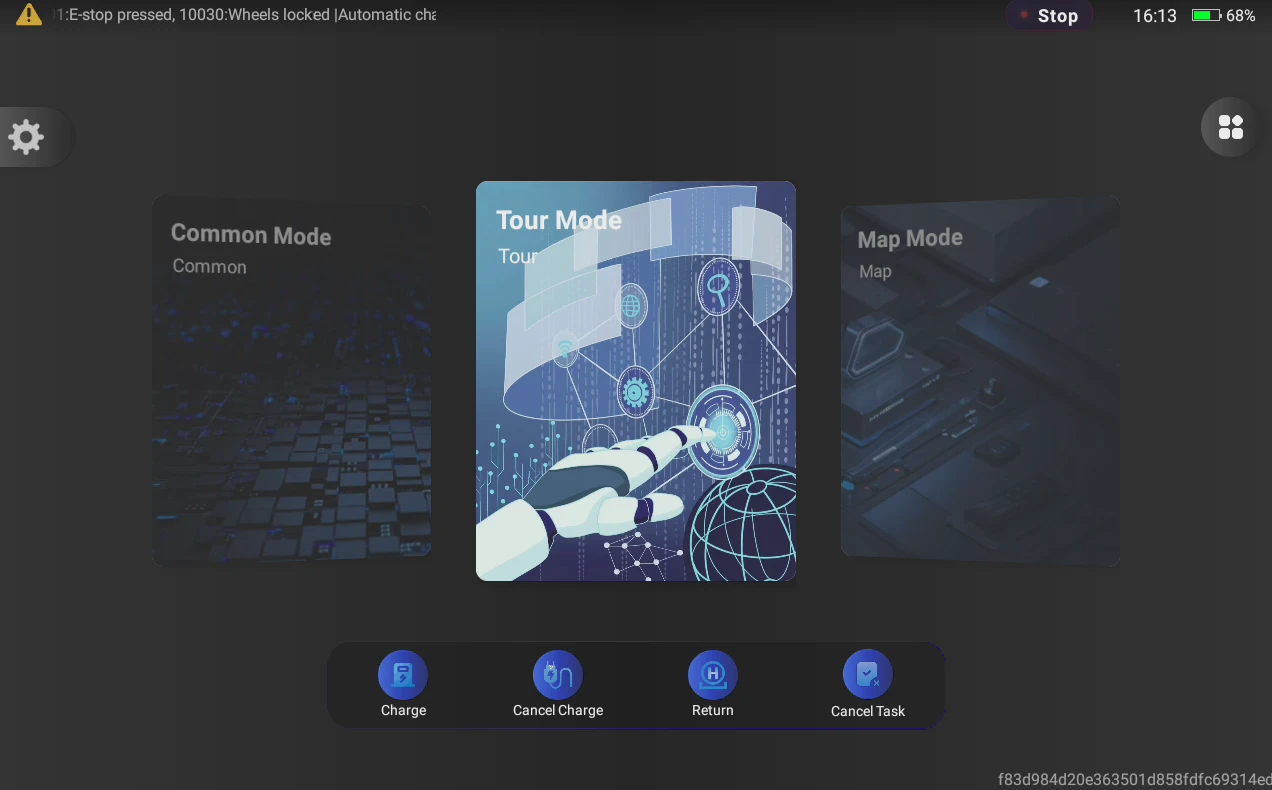Click the Charge label text
The image size is (1272, 790).
point(403,710)
